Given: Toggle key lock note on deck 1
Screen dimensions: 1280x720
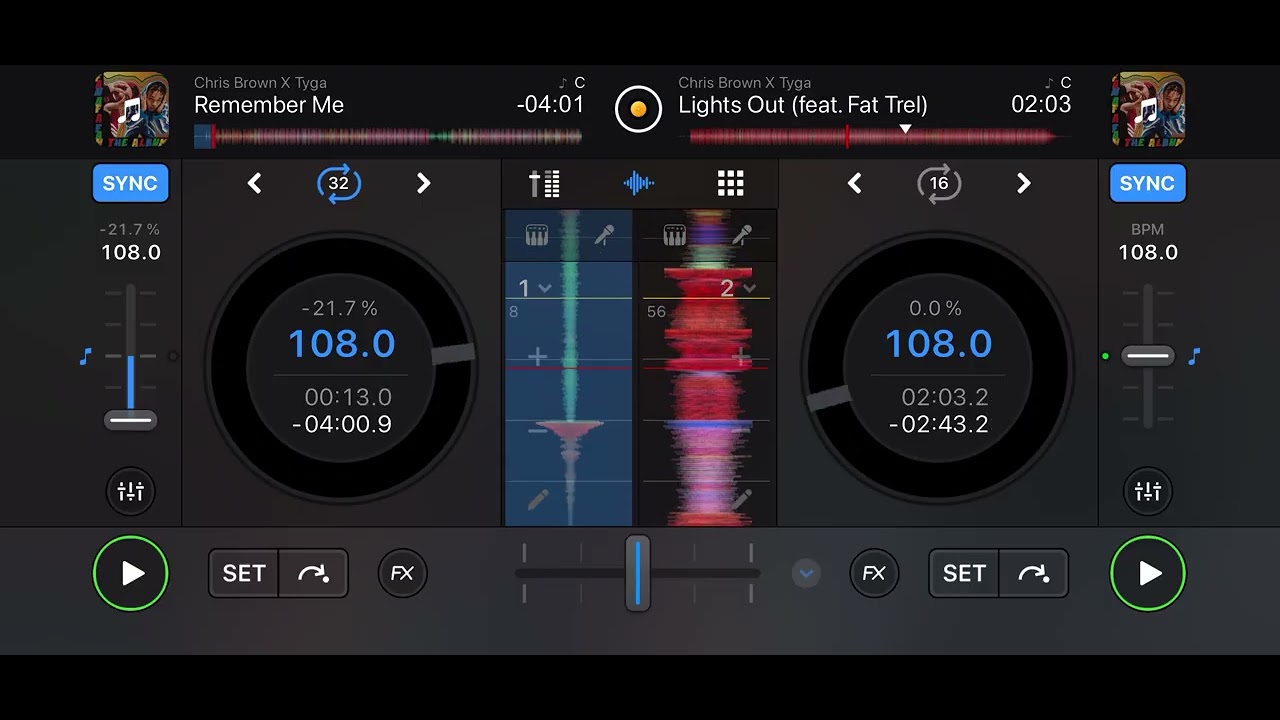Looking at the screenshot, I should [x=85, y=356].
